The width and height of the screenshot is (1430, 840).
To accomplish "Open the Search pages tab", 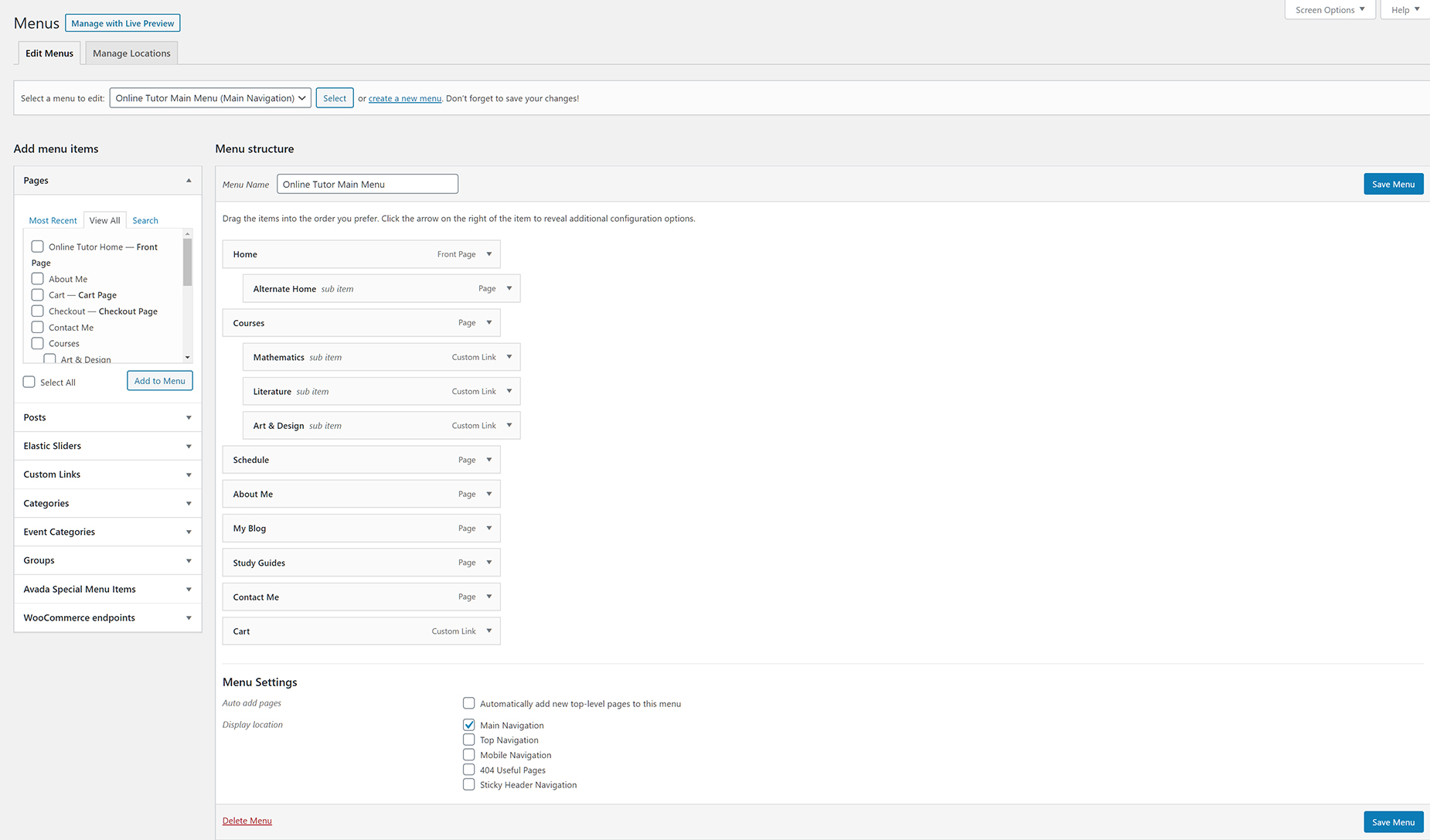I will tap(145, 220).
